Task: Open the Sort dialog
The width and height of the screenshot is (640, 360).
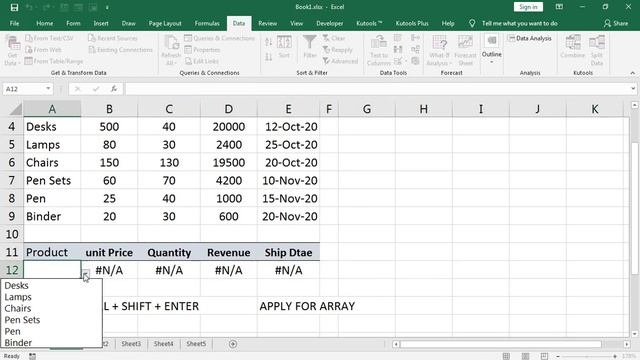Action: [x=284, y=47]
